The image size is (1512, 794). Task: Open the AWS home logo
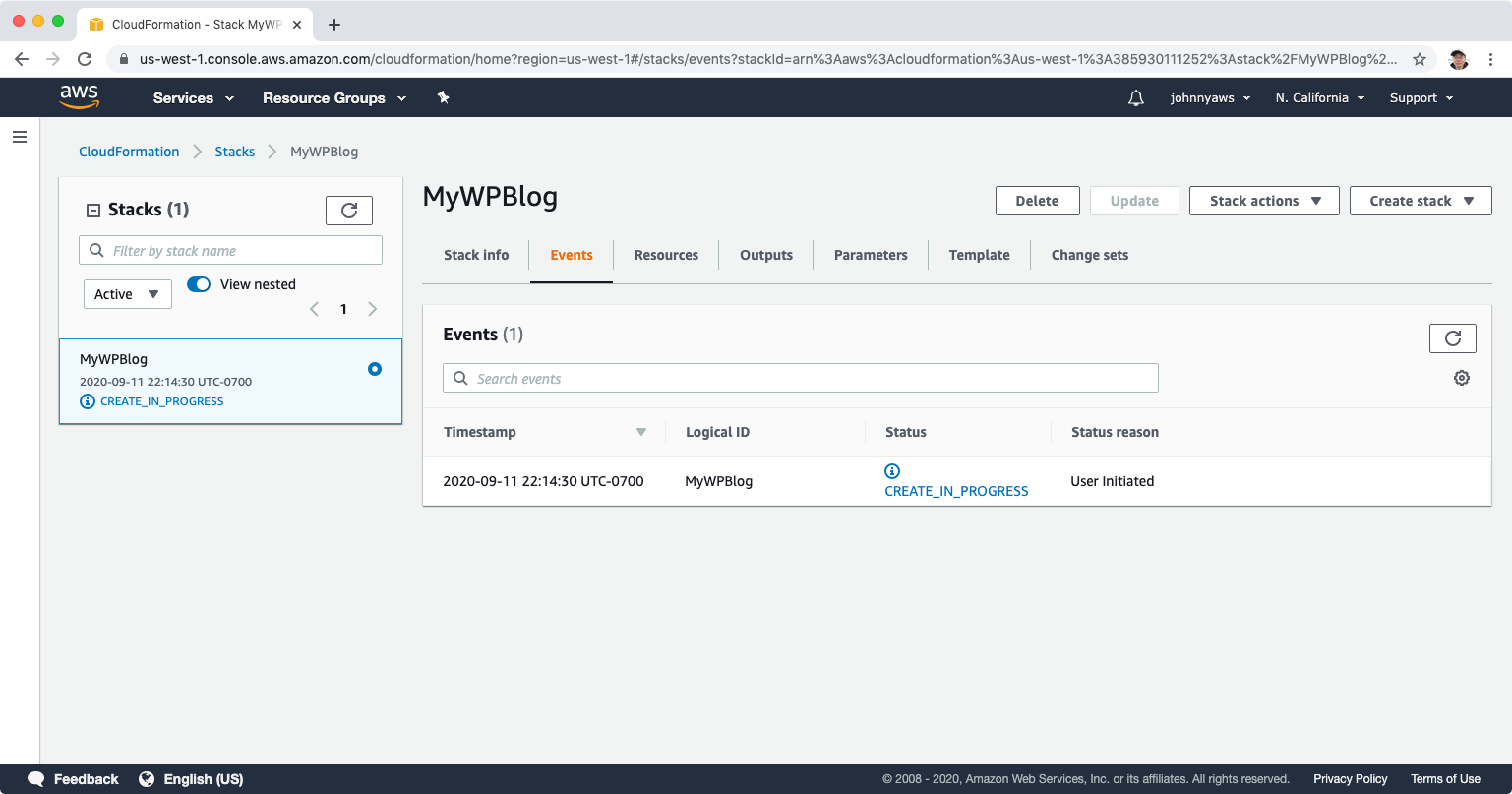[79, 97]
